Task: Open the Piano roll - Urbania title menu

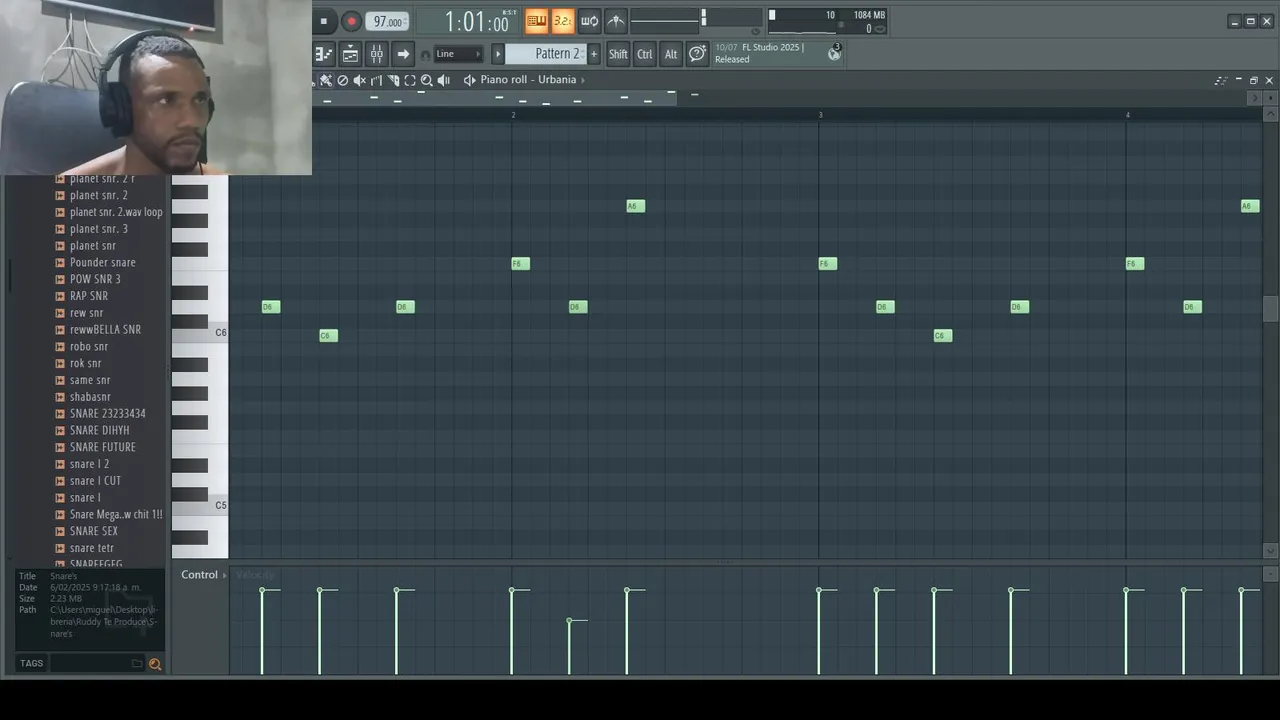Action: 528,80
